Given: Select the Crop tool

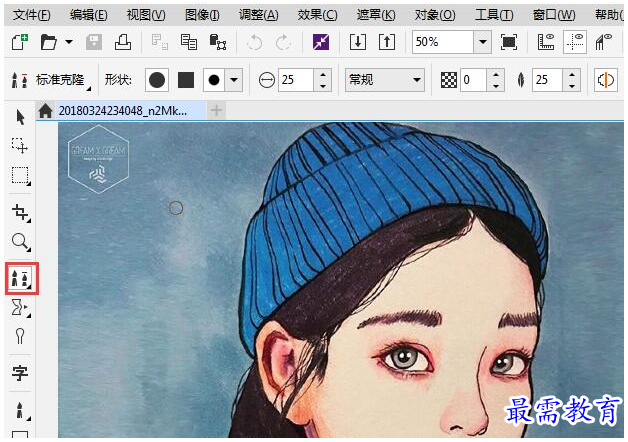Looking at the screenshot, I should pyautogui.click(x=20, y=213).
